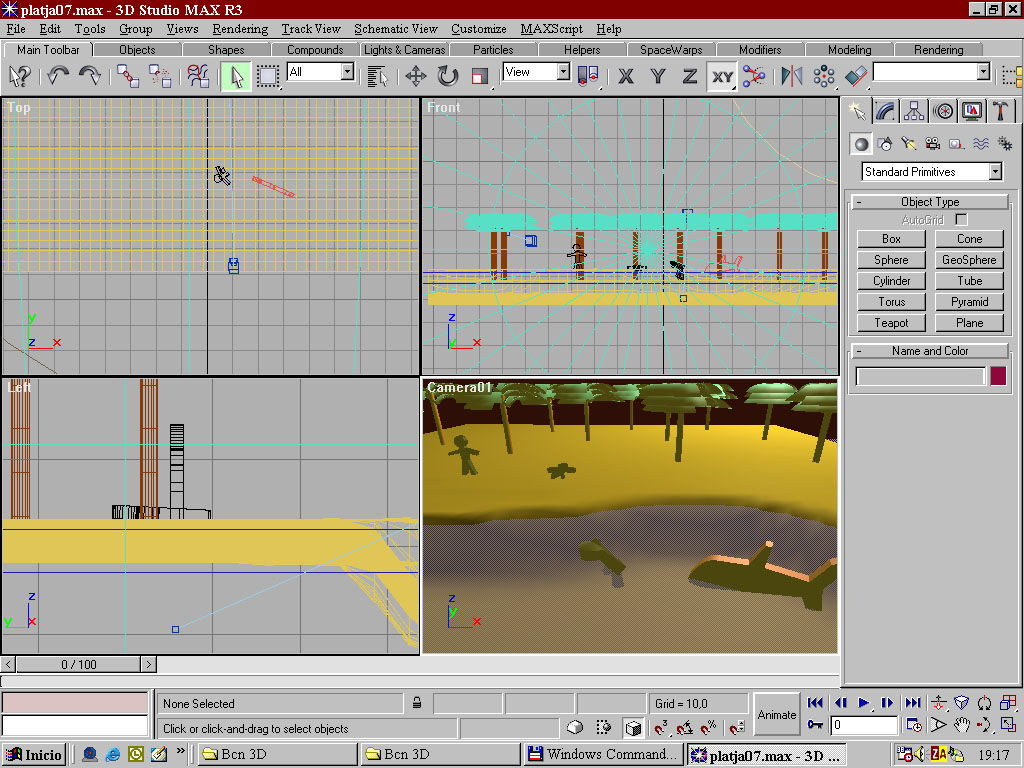Screen dimensions: 1024x768
Task: Click the Play Animation button
Action: 864,703
